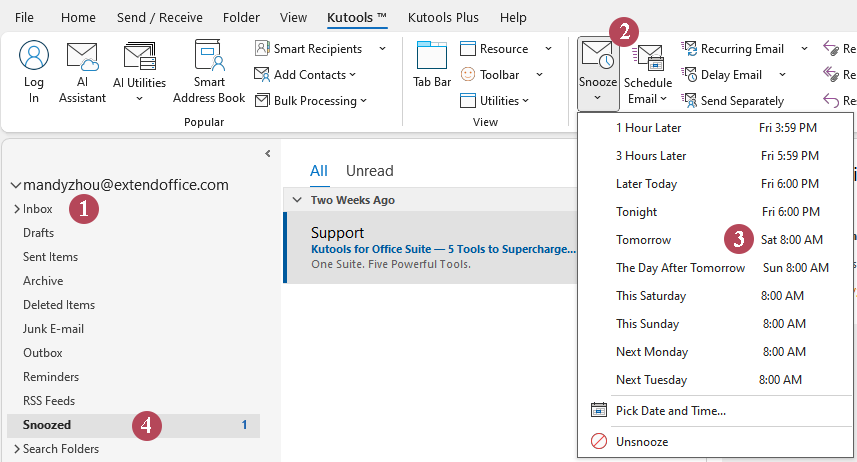Open the Drafts folder
This screenshot has width=857, height=462.
point(38,233)
